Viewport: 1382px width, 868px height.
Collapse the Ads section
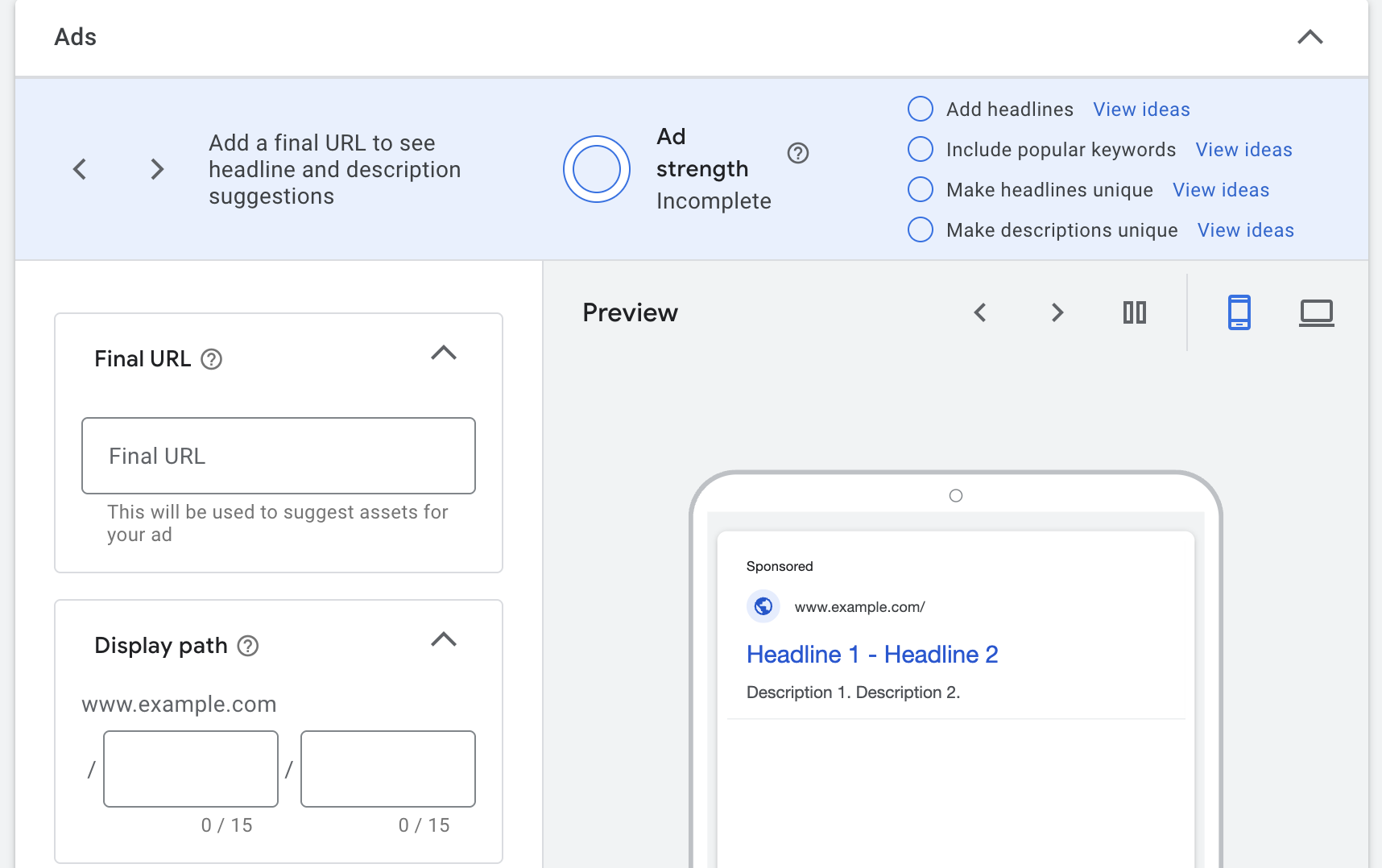pos(1310,37)
